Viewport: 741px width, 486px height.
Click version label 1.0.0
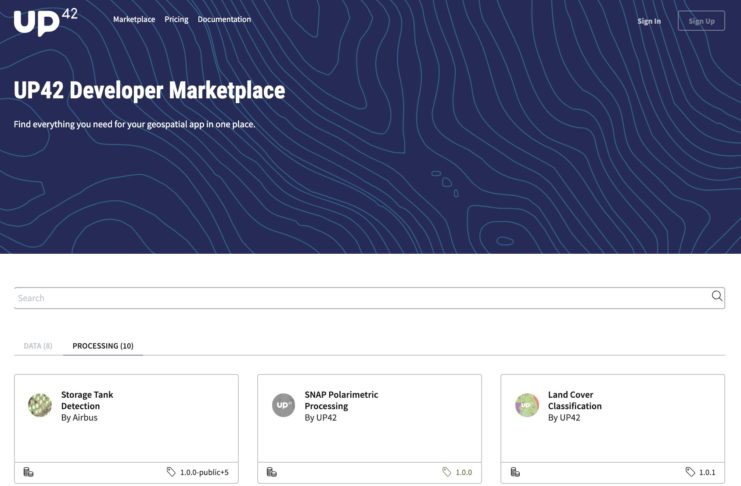click(x=464, y=472)
